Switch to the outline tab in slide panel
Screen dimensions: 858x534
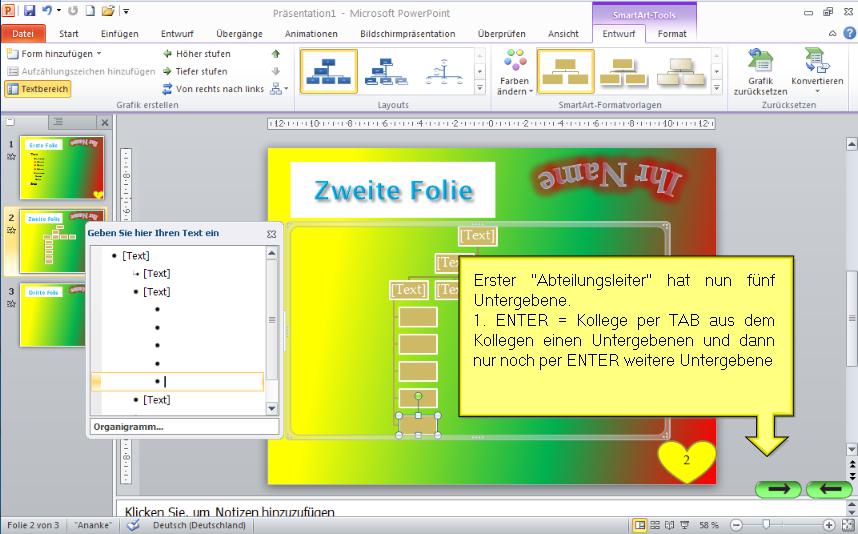58,122
